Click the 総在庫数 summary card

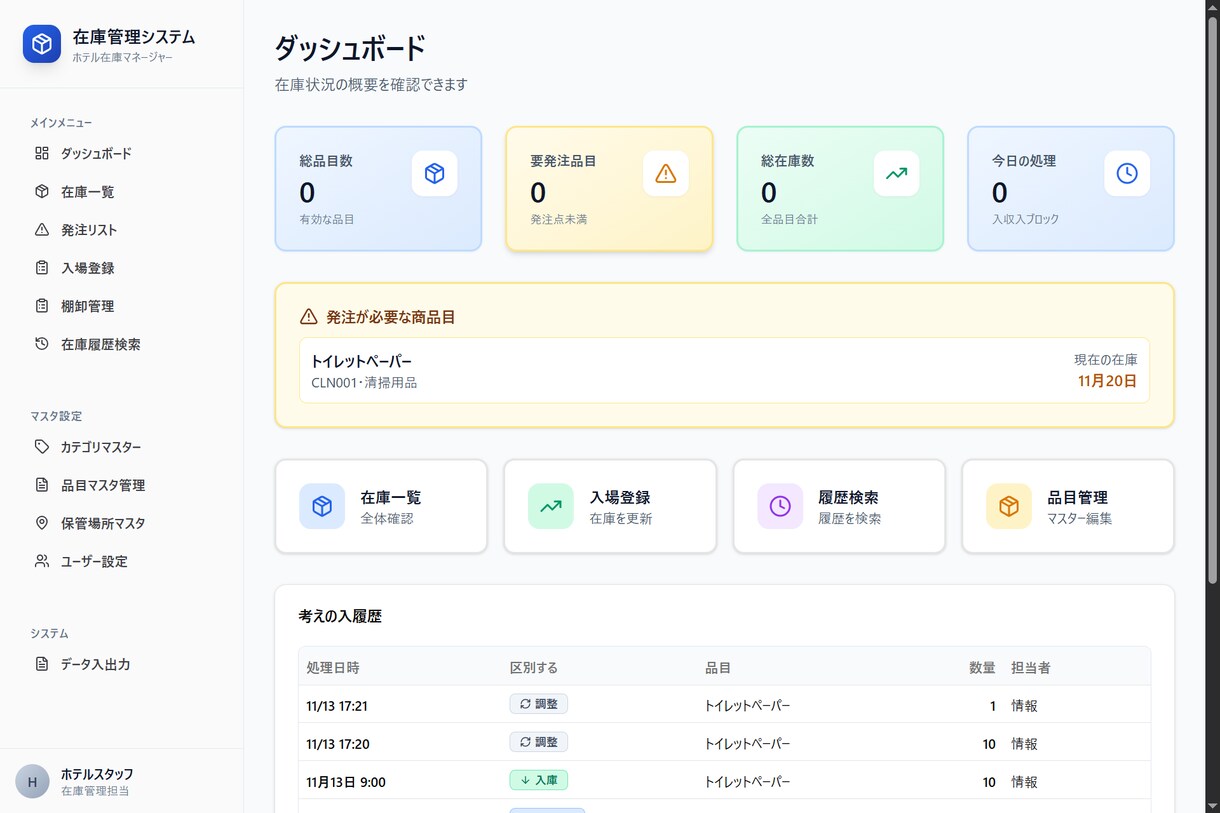click(x=840, y=188)
